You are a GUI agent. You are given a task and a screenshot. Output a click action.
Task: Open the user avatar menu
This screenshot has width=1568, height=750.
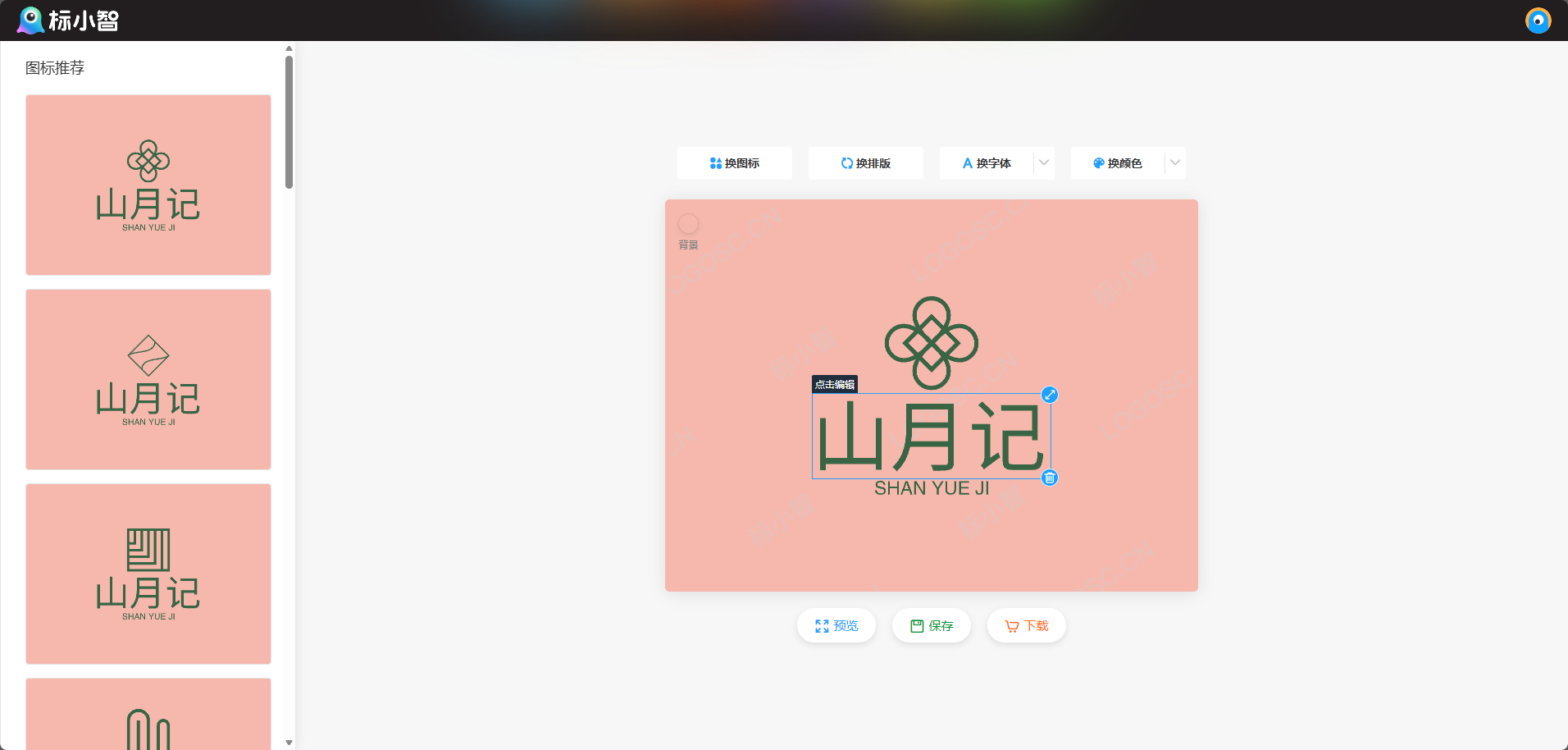pos(1538,20)
